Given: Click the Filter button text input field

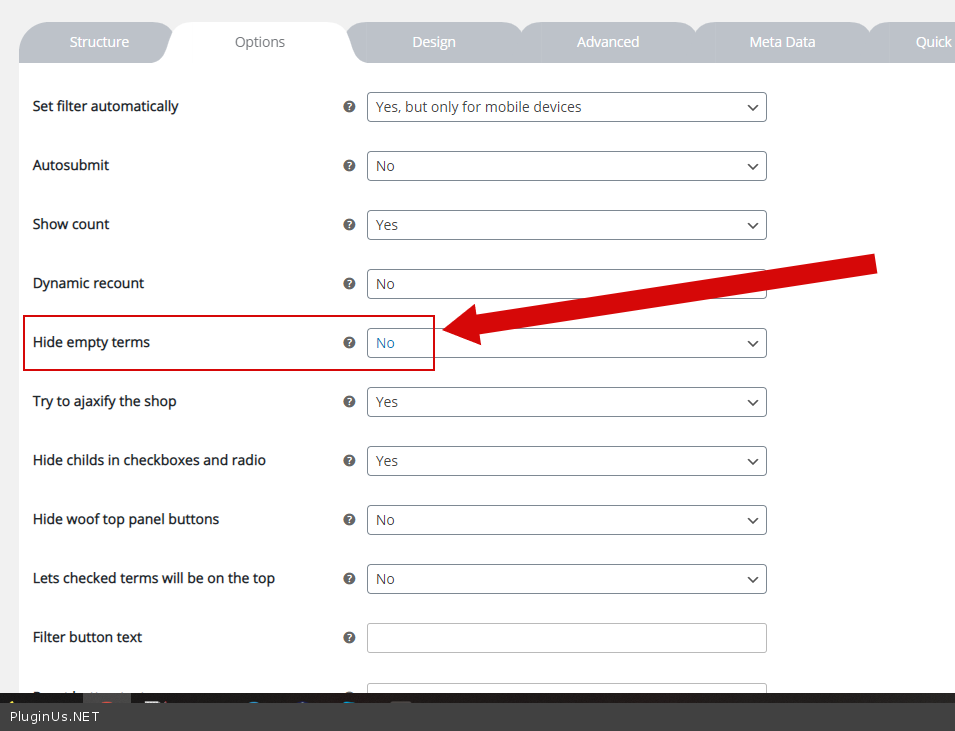Looking at the screenshot, I should click(566, 638).
